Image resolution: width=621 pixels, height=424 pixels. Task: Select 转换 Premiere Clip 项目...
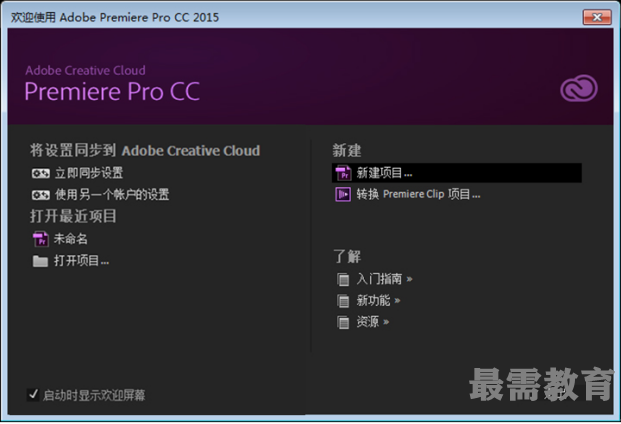pyautogui.click(x=418, y=194)
